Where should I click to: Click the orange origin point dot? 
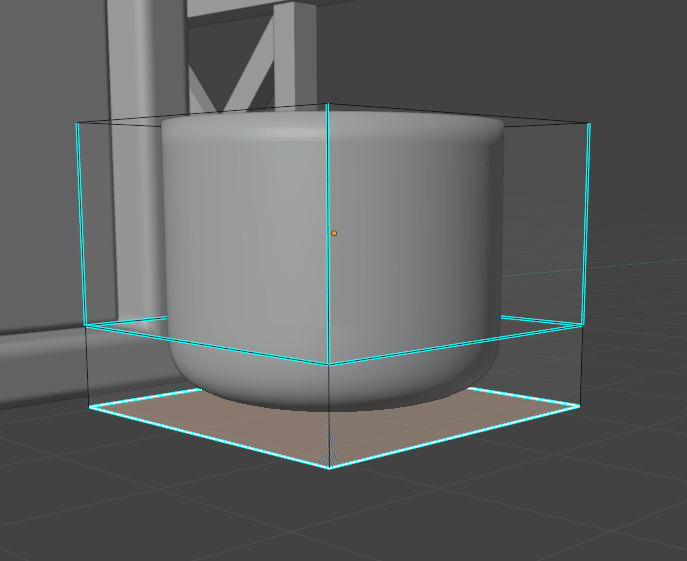pyautogui.click(x=334, y=233)
